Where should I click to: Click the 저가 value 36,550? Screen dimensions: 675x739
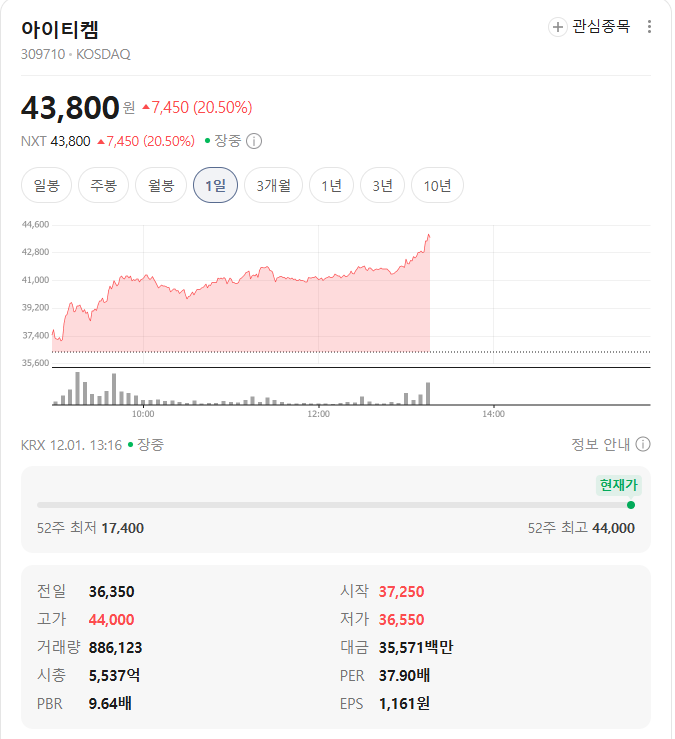point(402,619)
